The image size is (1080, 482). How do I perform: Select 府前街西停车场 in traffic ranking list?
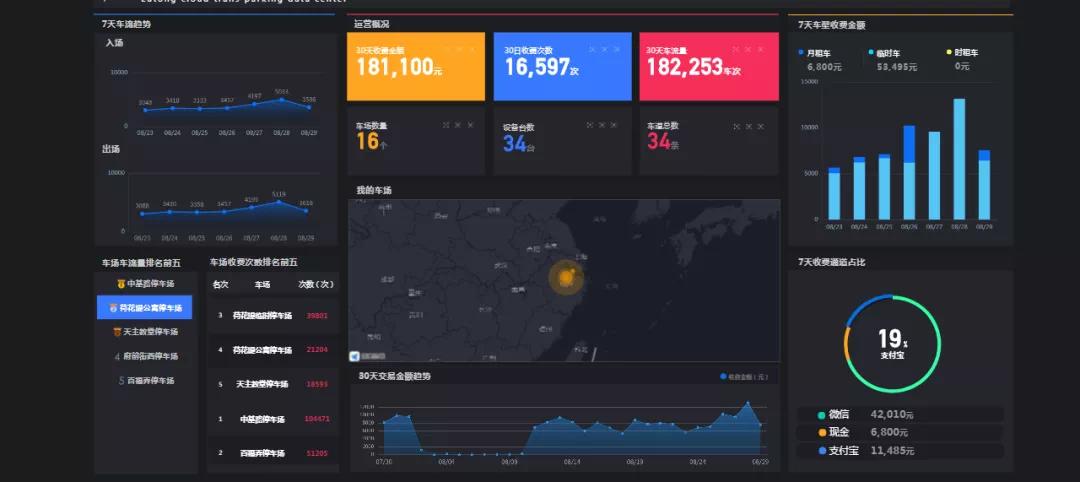[145, 356]
